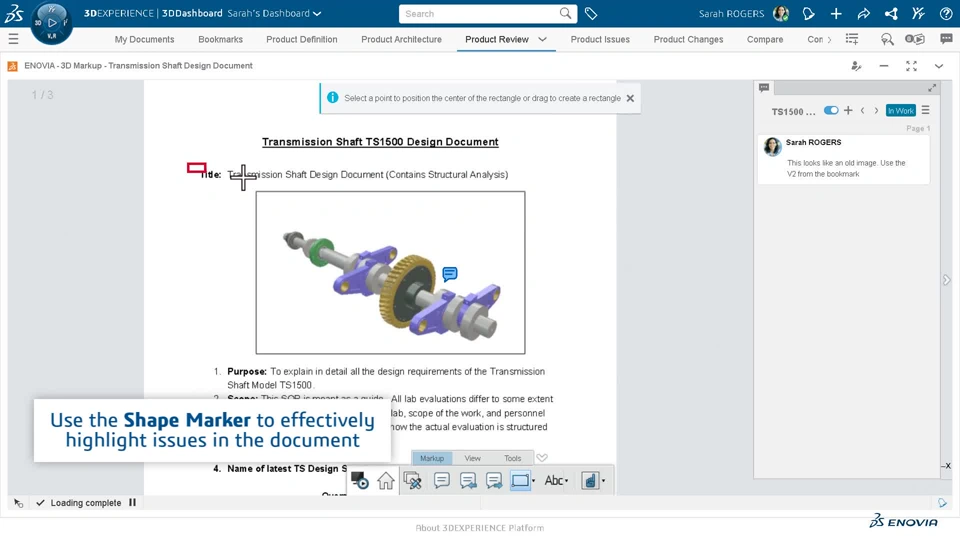Click the play experience tool in the bottom toolbar
This screenshot has width=960, height=540.
(359, 481)
